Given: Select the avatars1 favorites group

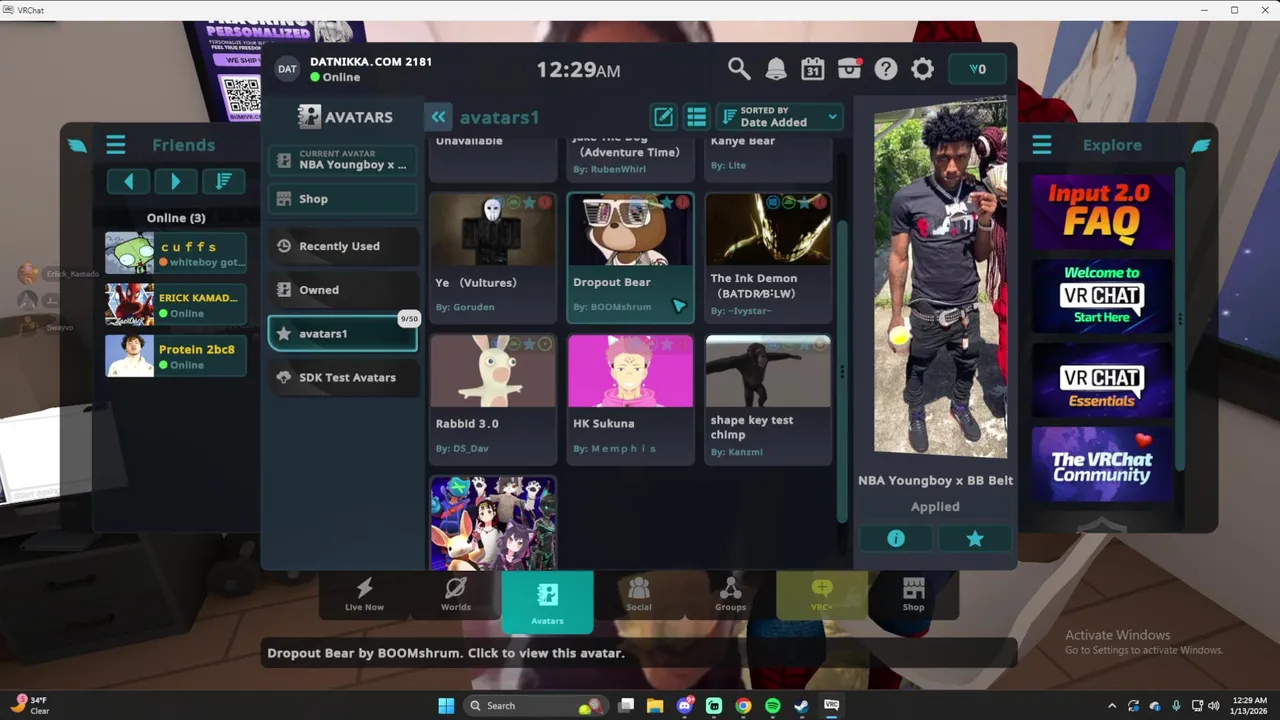Looking at the screenshot, I should pos(343,334).
